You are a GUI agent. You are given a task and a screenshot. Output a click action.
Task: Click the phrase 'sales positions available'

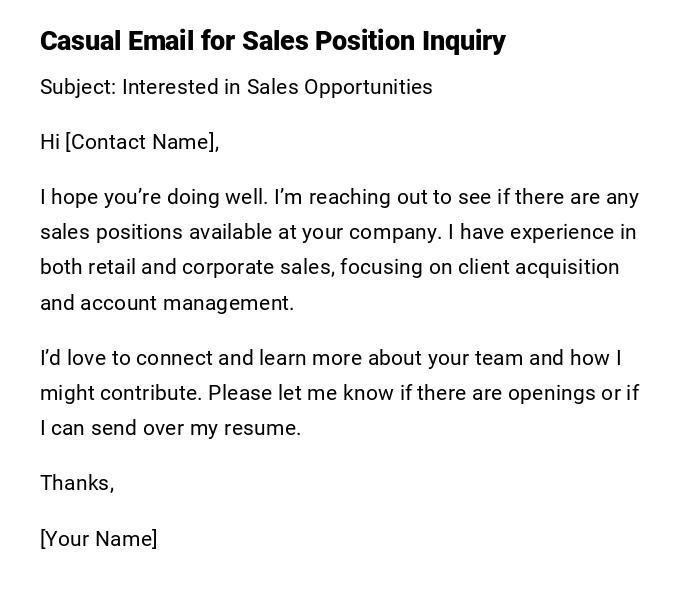[x=155, y=232]
